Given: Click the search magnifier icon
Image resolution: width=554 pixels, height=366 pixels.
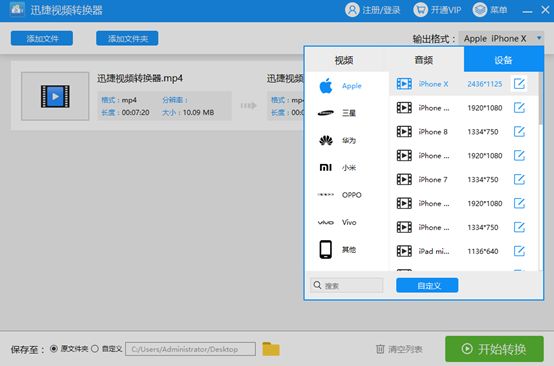Looking at the screenshot, I should click(317, 285).
